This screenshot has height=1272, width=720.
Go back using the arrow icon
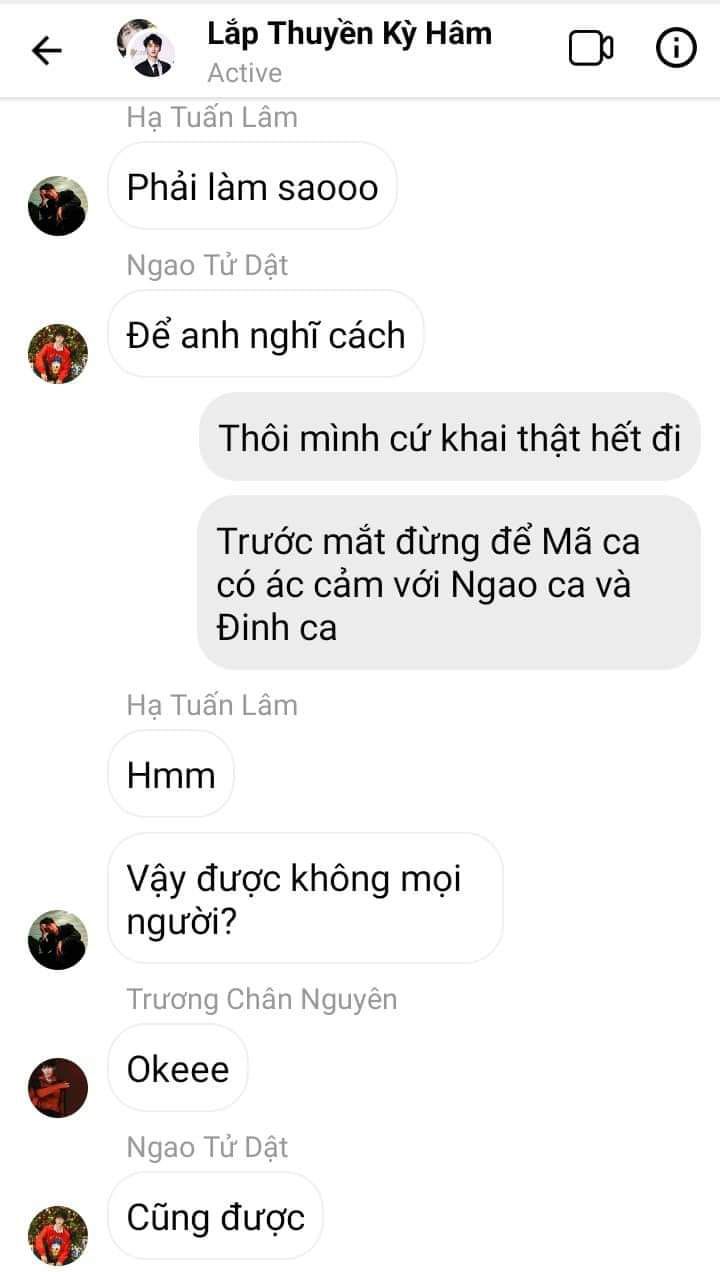(x=47, y=50)
